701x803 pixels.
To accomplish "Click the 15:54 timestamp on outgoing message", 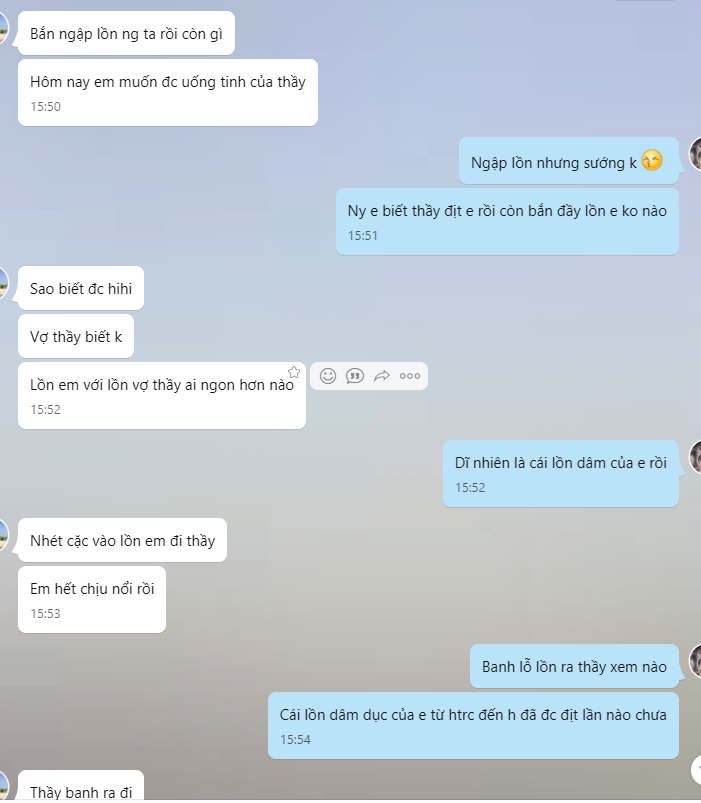I will [x=295, y=739].
